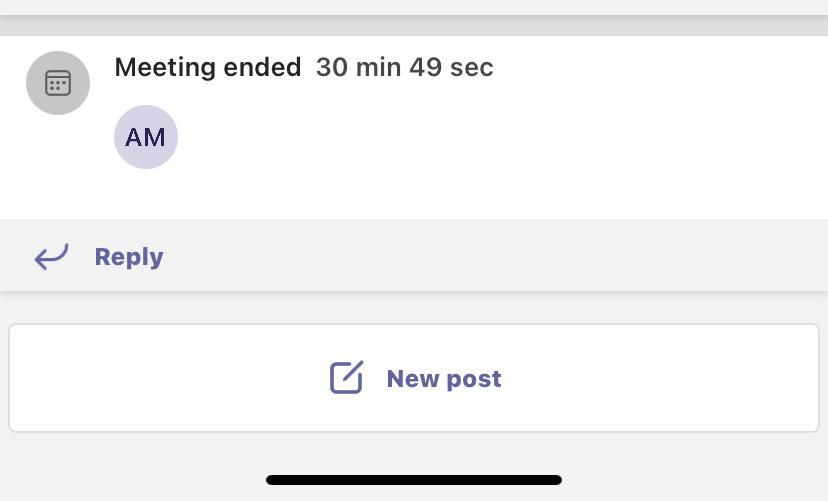
Task: Click the meeting calendar icon
Action: pyautogui.click(x=58, y=83)
